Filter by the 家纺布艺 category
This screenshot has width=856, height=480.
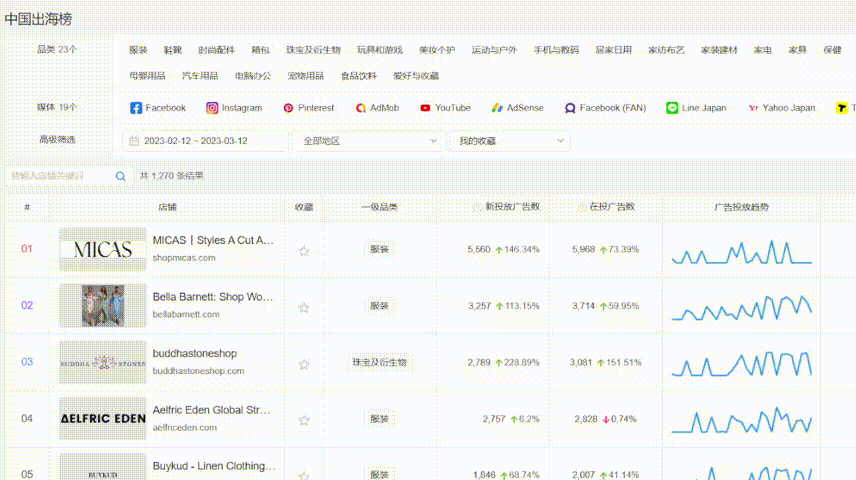coord(666,50)
